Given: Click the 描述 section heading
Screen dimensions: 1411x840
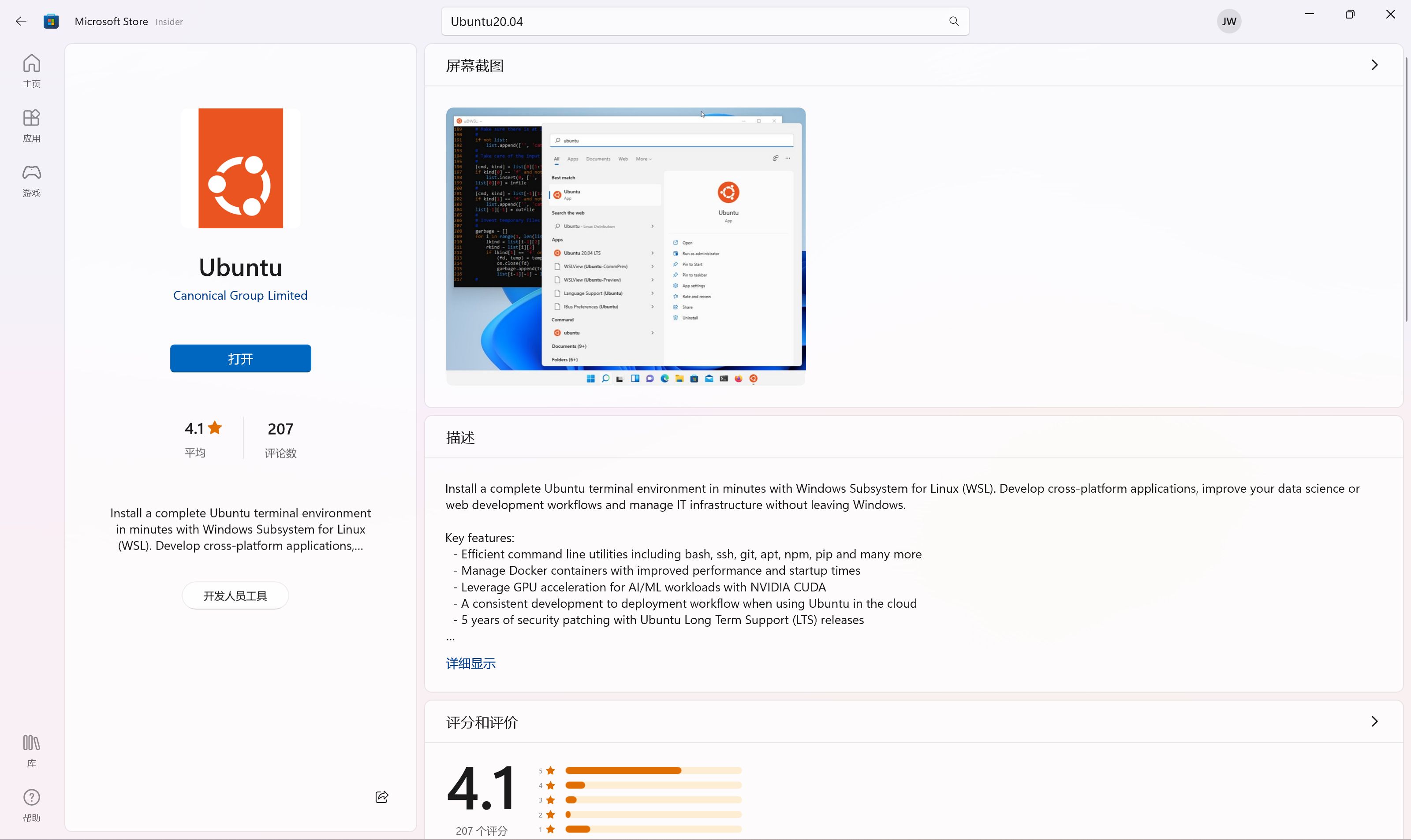Looking at the screenshot, I should coord(460,438).
